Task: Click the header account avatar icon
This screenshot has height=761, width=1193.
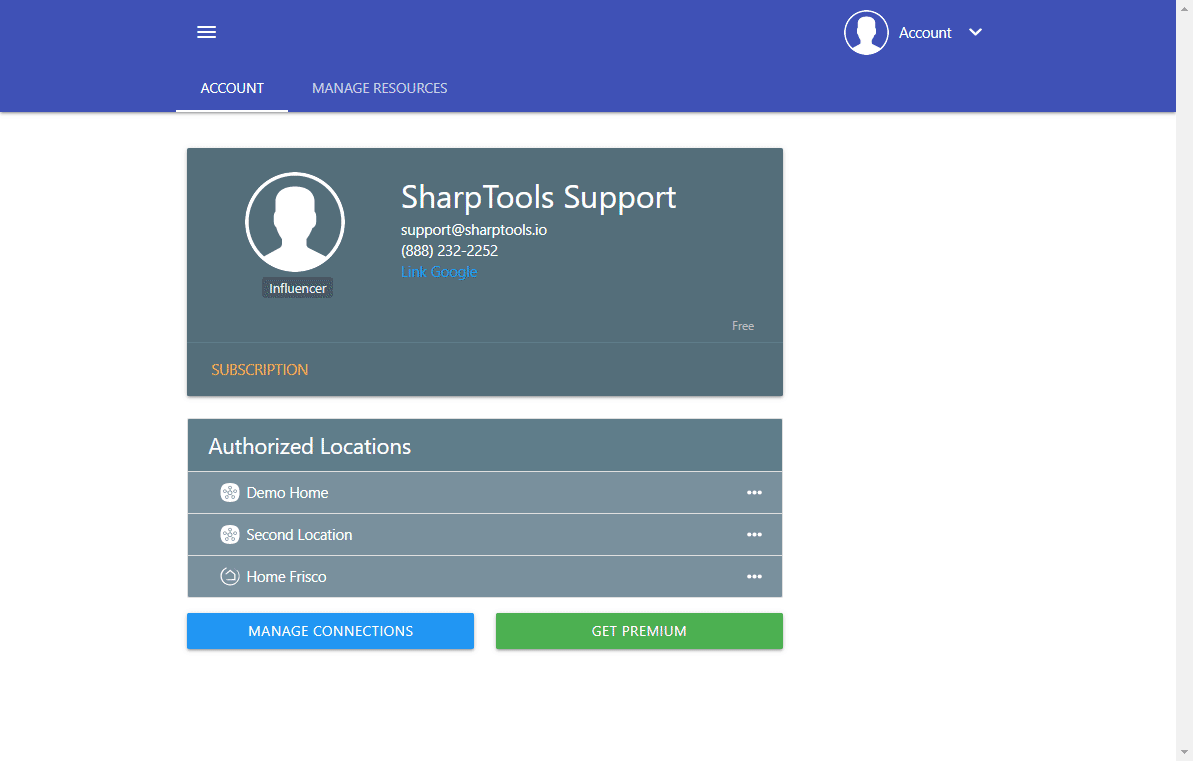Action: (866, 33)
